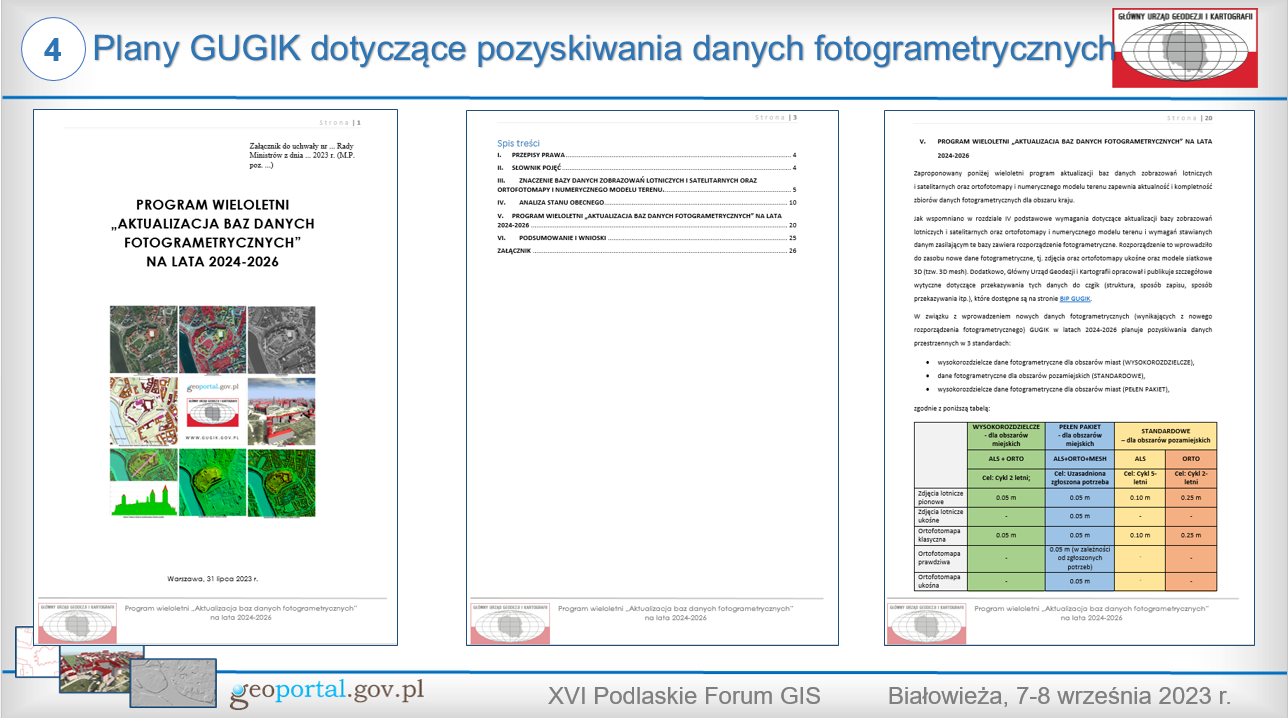Click GUGiK logo in the right page footer
This screenshot has width=1288, height=718.
click(925, 622)
